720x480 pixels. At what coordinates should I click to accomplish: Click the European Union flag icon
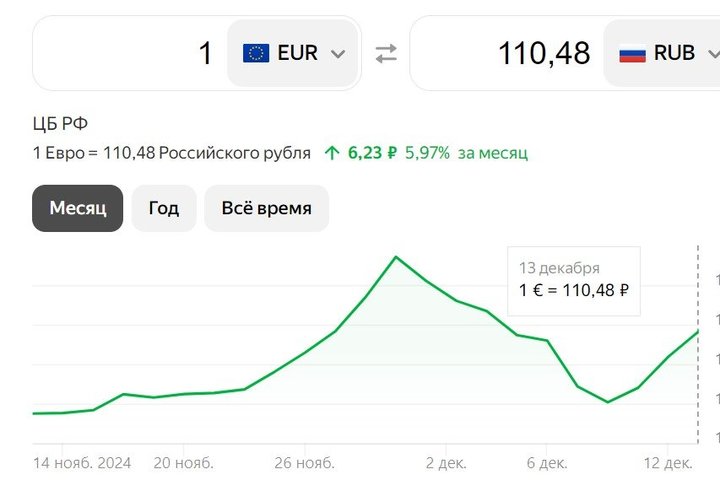coord(256,53)
